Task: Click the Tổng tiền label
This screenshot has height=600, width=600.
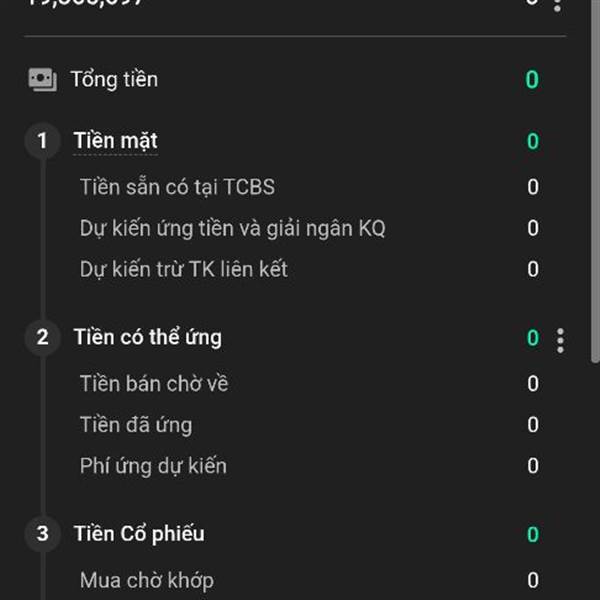Action: tap(114, 80)
